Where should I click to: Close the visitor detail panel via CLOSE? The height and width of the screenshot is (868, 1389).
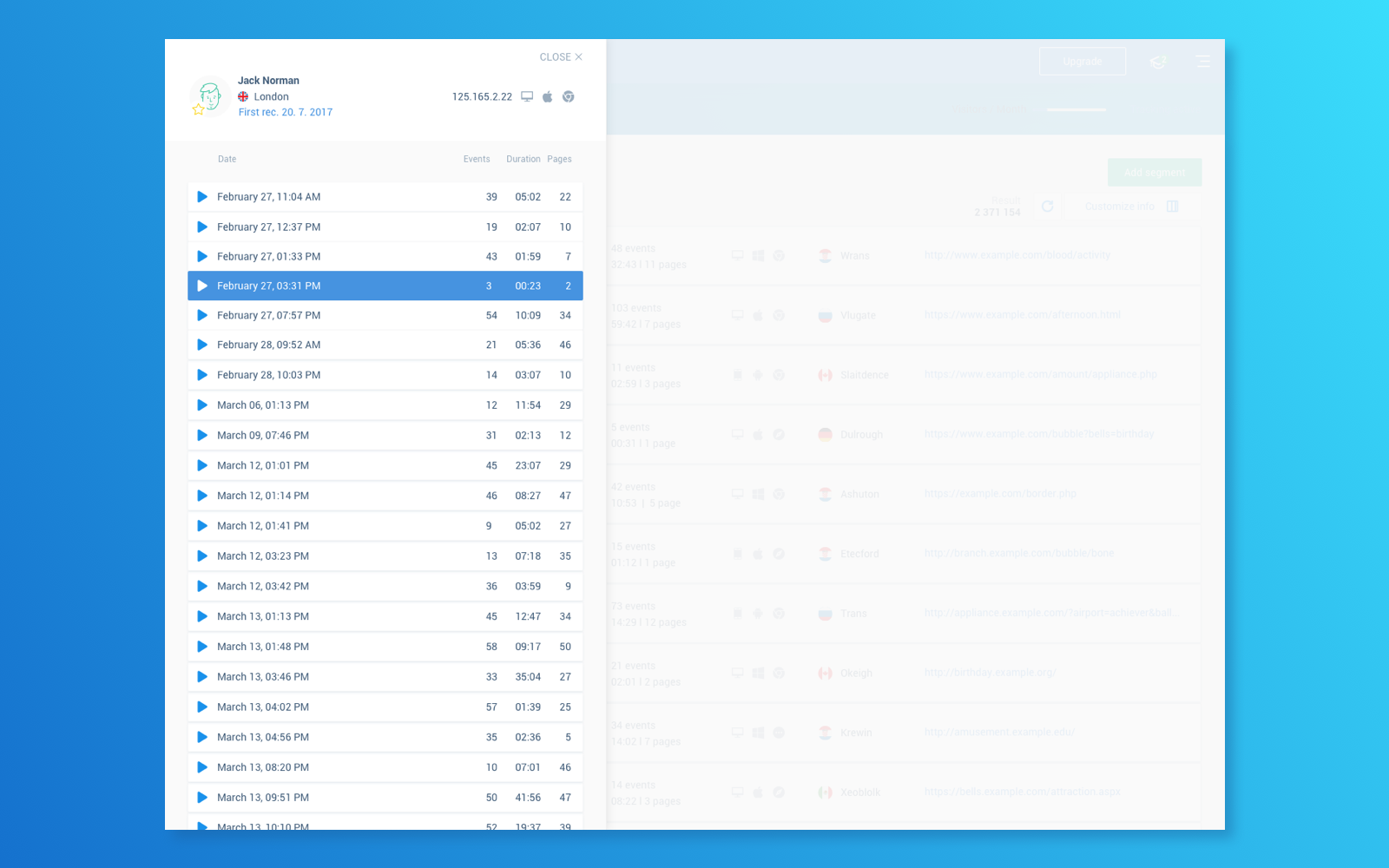(560, 56)
